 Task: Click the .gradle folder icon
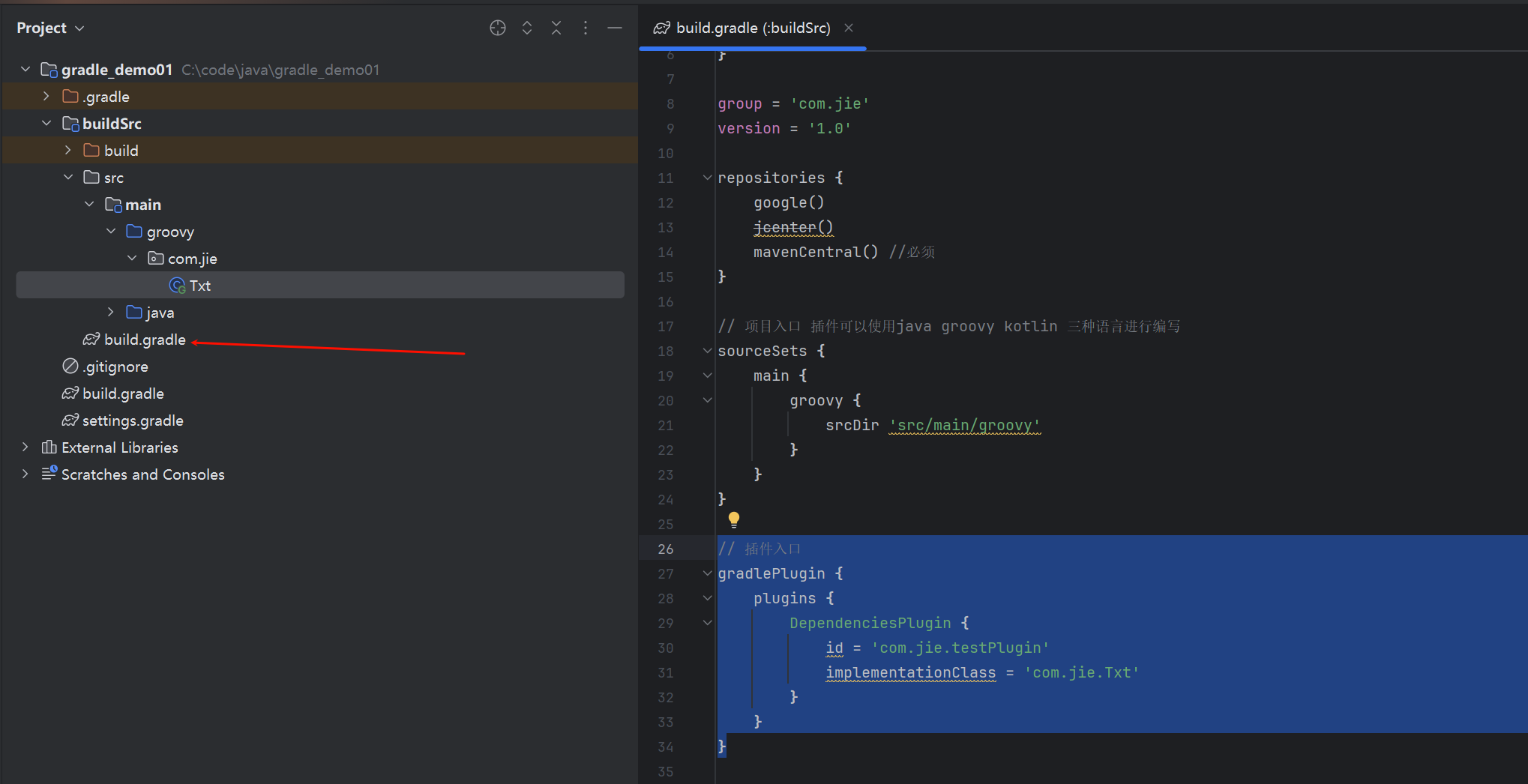click(x=70, y=97)
